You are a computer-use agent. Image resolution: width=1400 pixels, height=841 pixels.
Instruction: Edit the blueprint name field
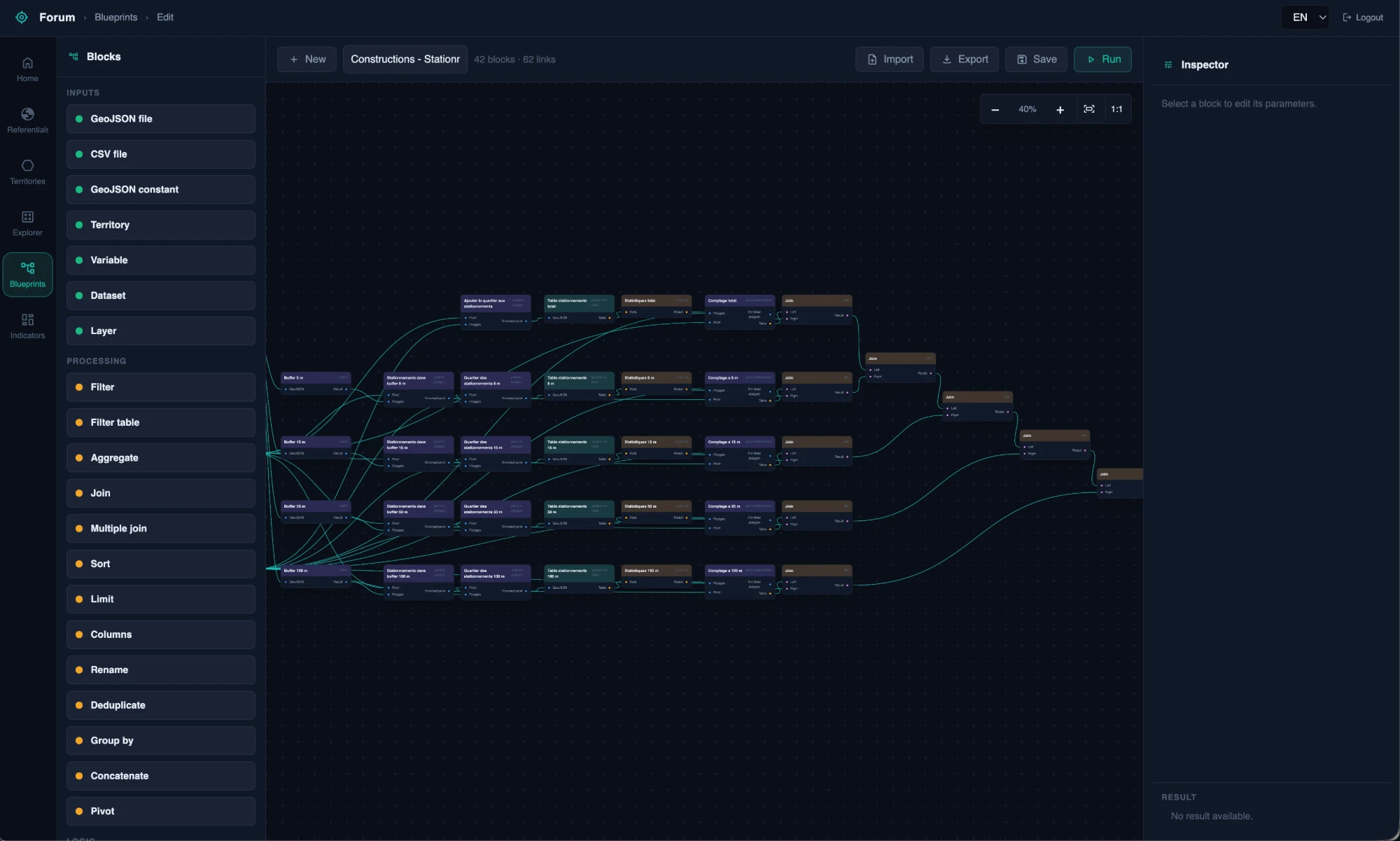click(405, 60)
